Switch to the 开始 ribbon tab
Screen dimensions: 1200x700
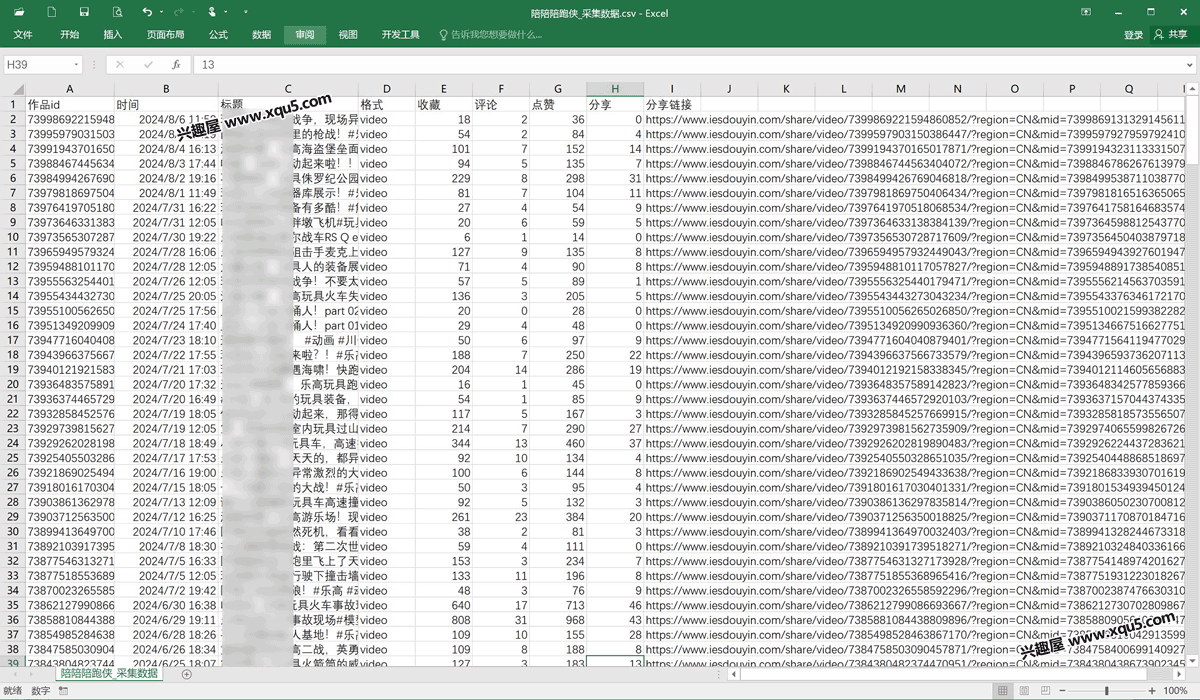pos(69,35)
